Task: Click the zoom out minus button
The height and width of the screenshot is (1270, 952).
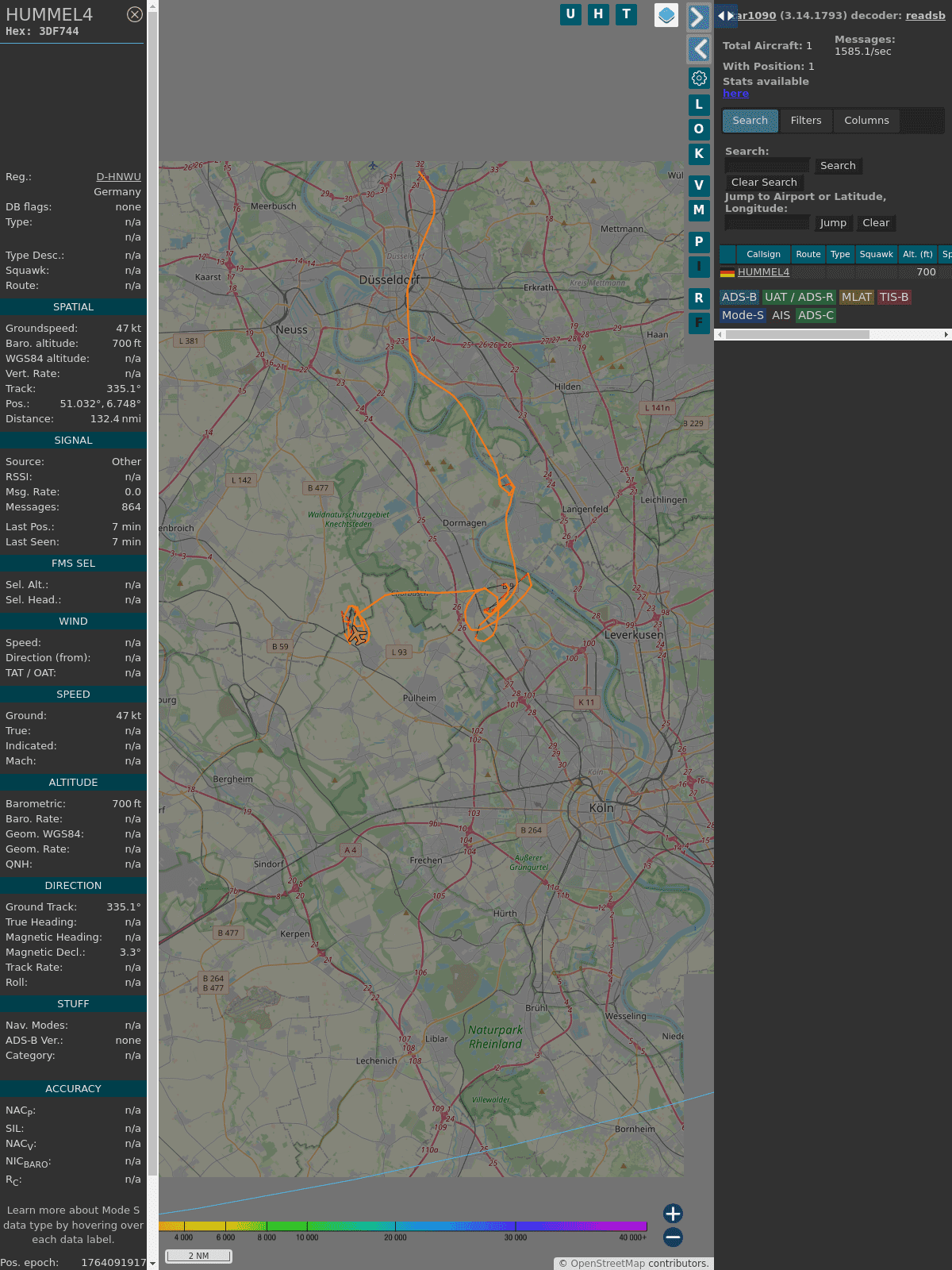Action: (673, 1237)
